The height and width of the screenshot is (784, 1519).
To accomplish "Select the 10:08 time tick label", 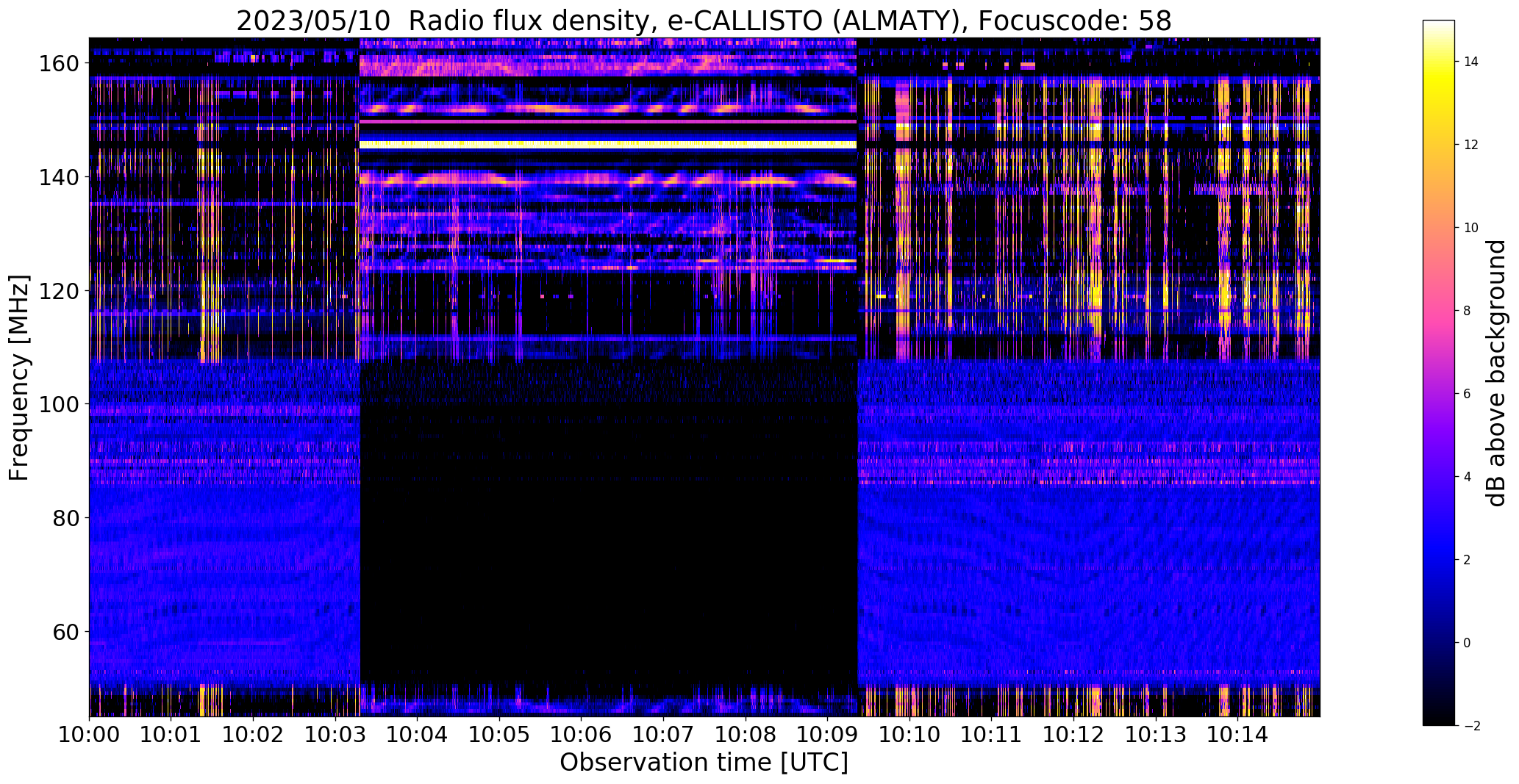I will [x=746, y=734].
